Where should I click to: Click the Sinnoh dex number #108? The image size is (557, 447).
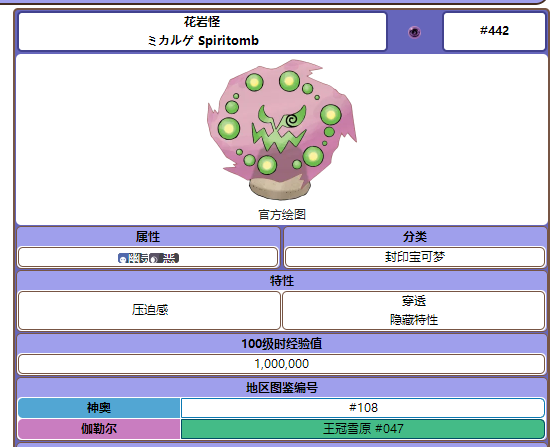[x=363, y=408]
